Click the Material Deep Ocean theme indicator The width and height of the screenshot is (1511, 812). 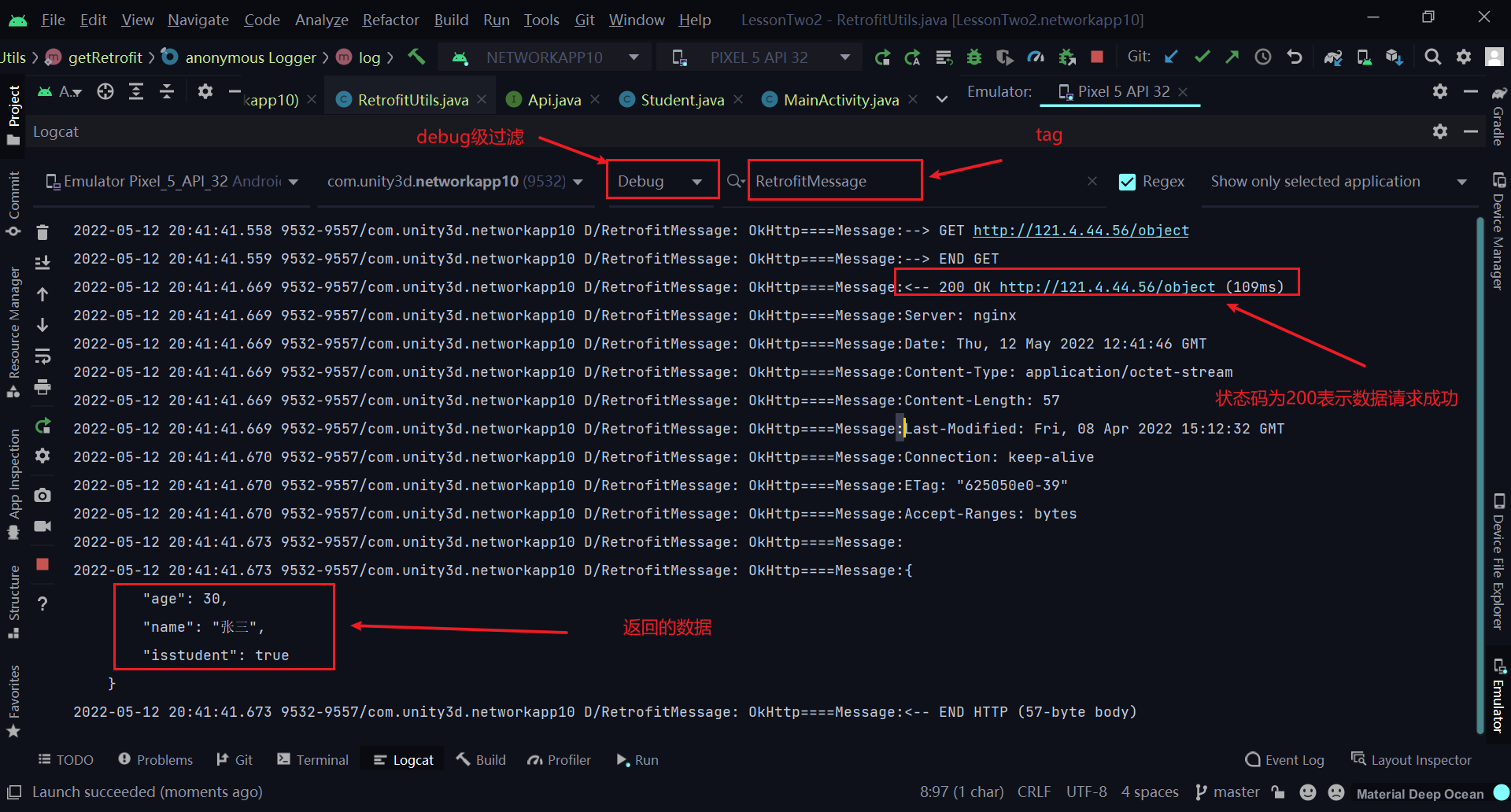point(1420,793)
